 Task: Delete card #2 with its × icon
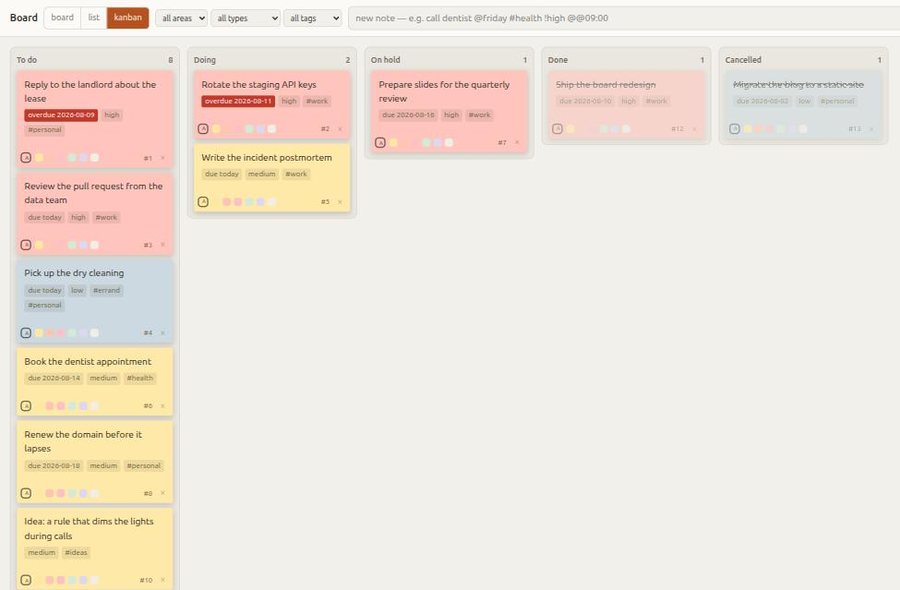click(x=340, y=129)
